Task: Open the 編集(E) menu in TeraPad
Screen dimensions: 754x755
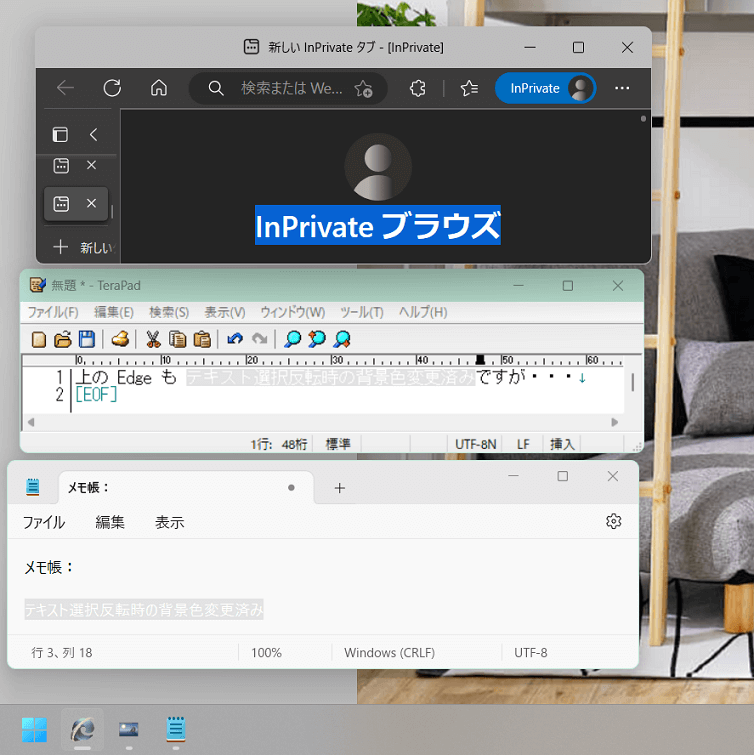Action: click(x=114, y=312)
